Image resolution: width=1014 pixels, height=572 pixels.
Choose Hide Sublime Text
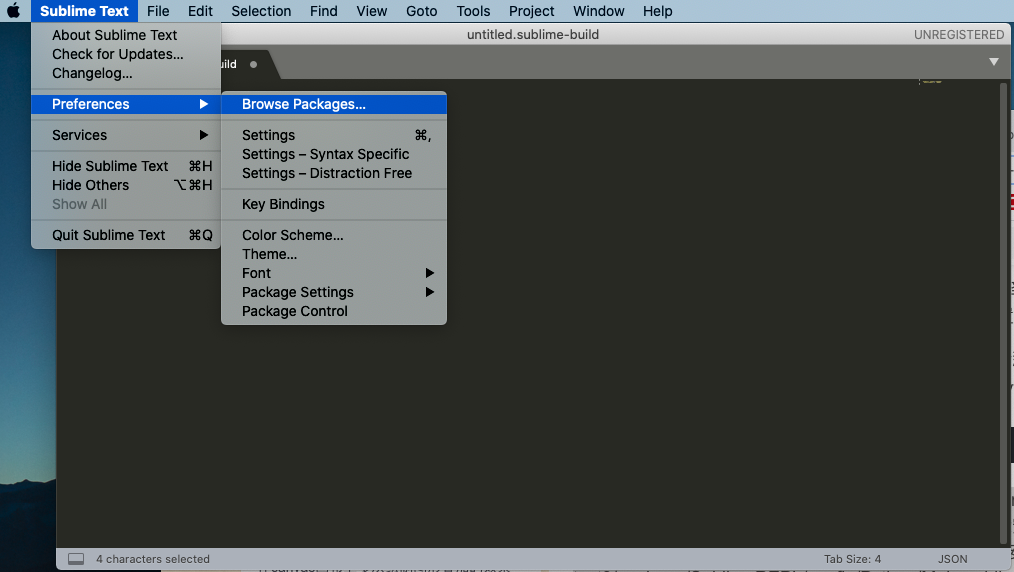click(x=126, y=166)
